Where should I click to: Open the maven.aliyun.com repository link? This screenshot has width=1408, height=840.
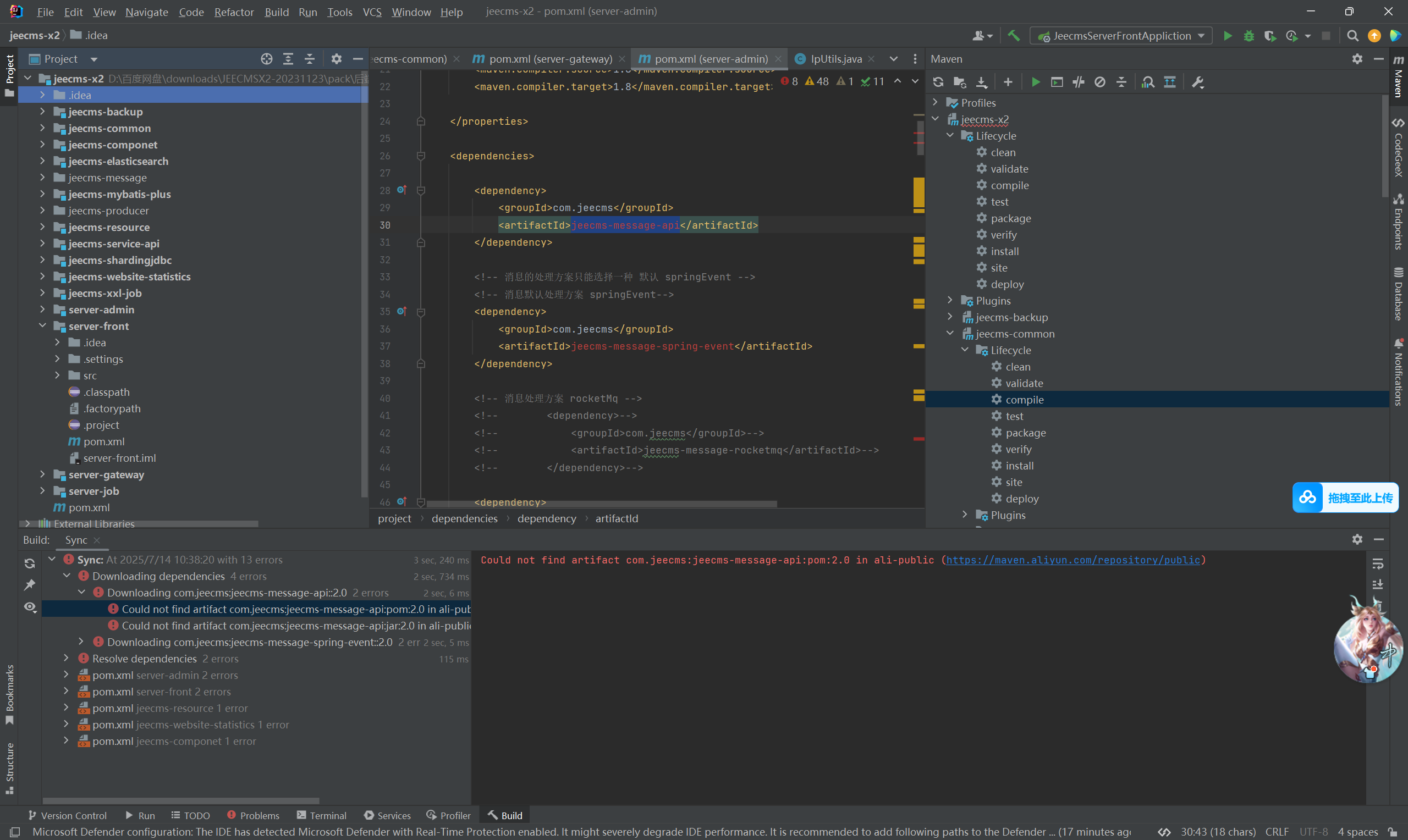click(1073, 560)
